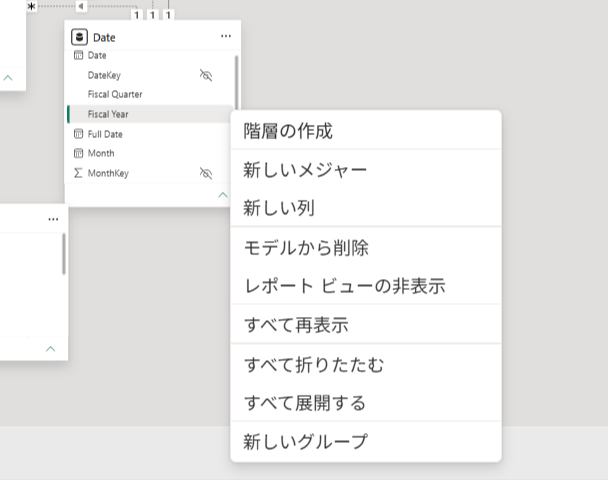Toggle the hidden eye icon on MonthKey
Screen dimensions: 608x480
(x=206, y=173)
